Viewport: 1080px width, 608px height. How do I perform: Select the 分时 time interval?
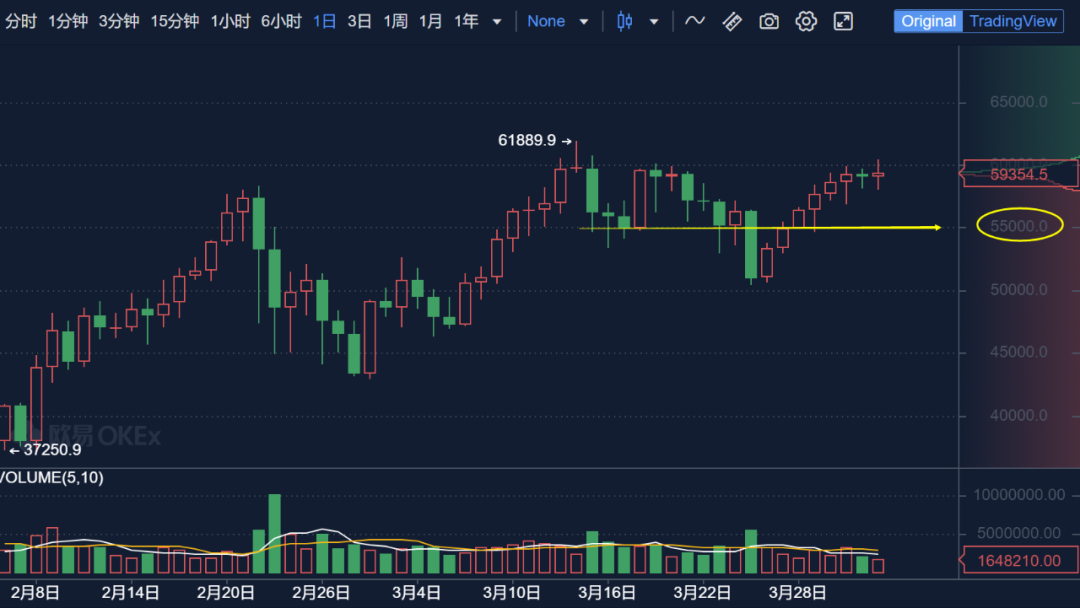click(x=21, y=21)
